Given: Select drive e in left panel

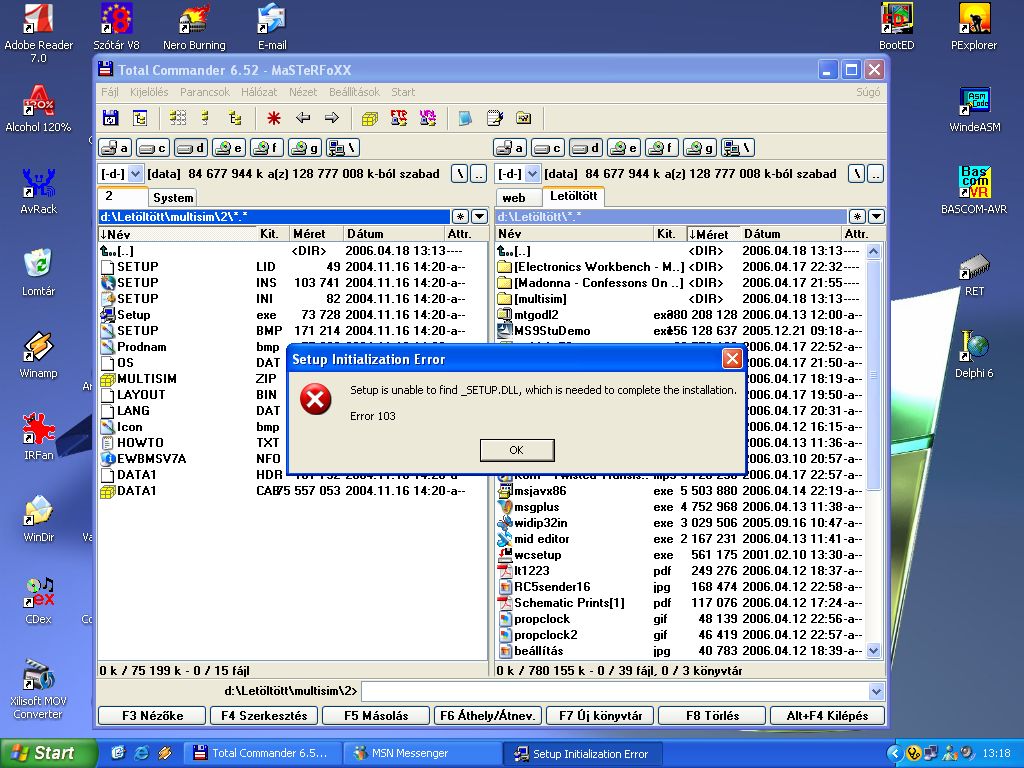Looking at the screenshot, I should [229, 148].
